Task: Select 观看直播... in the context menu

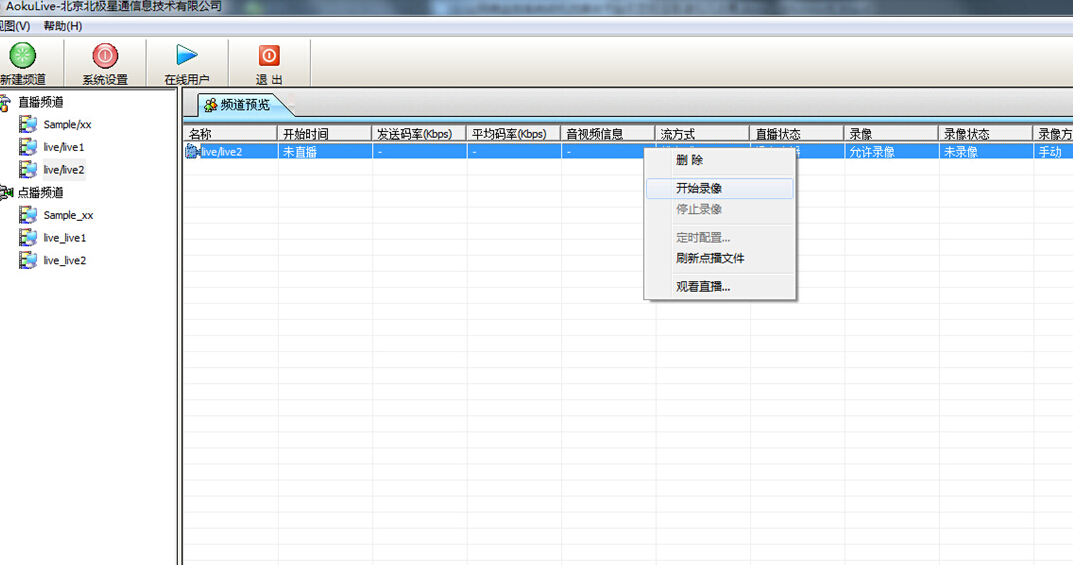Action: point(703,287)
